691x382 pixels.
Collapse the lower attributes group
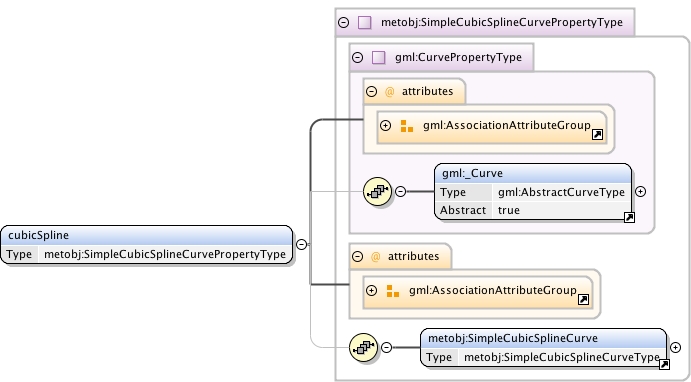pyautogui.click(x=357, y=256)
